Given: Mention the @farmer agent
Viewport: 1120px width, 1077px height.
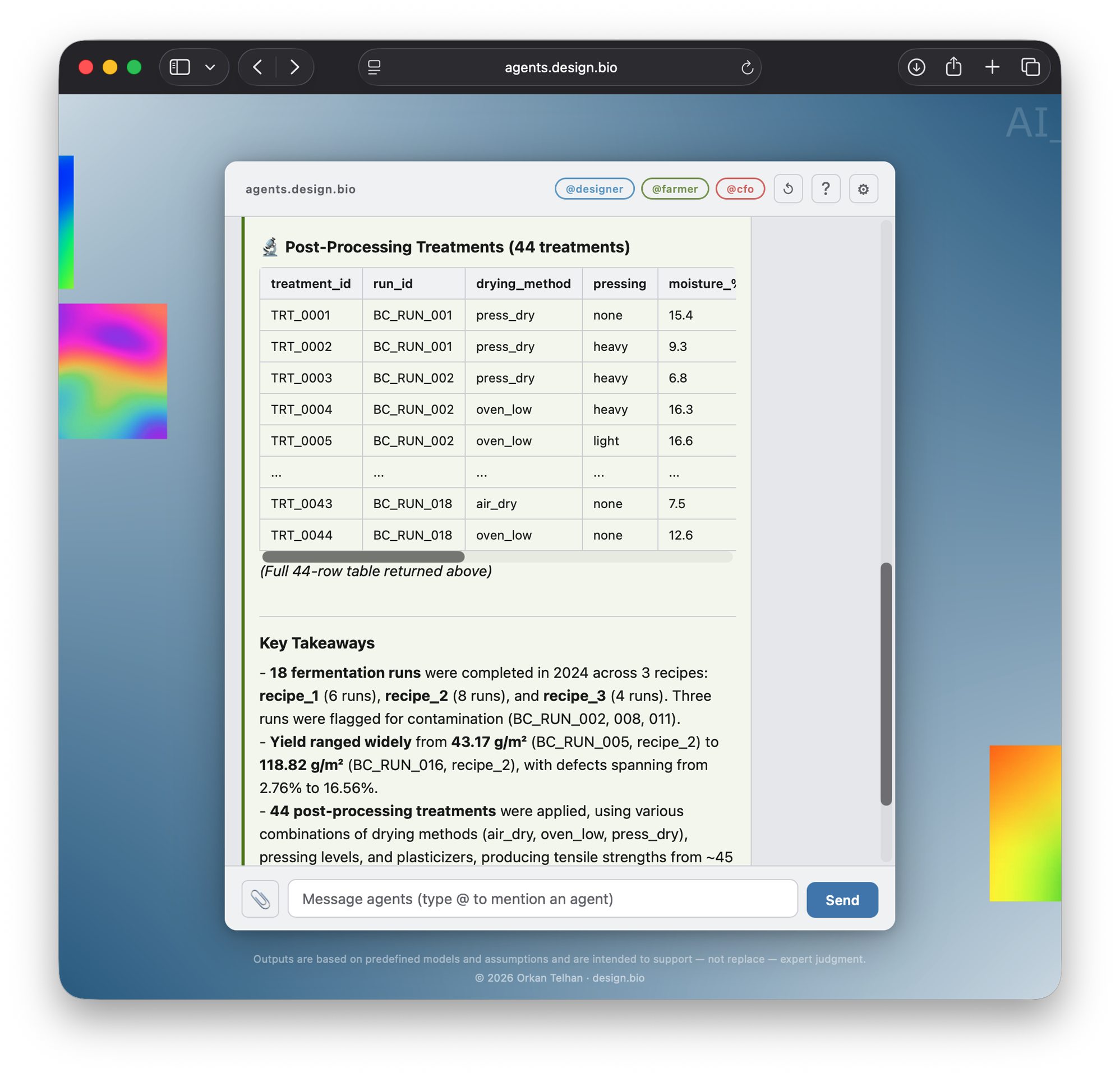Looking at the screenshot, I should 675,188.
